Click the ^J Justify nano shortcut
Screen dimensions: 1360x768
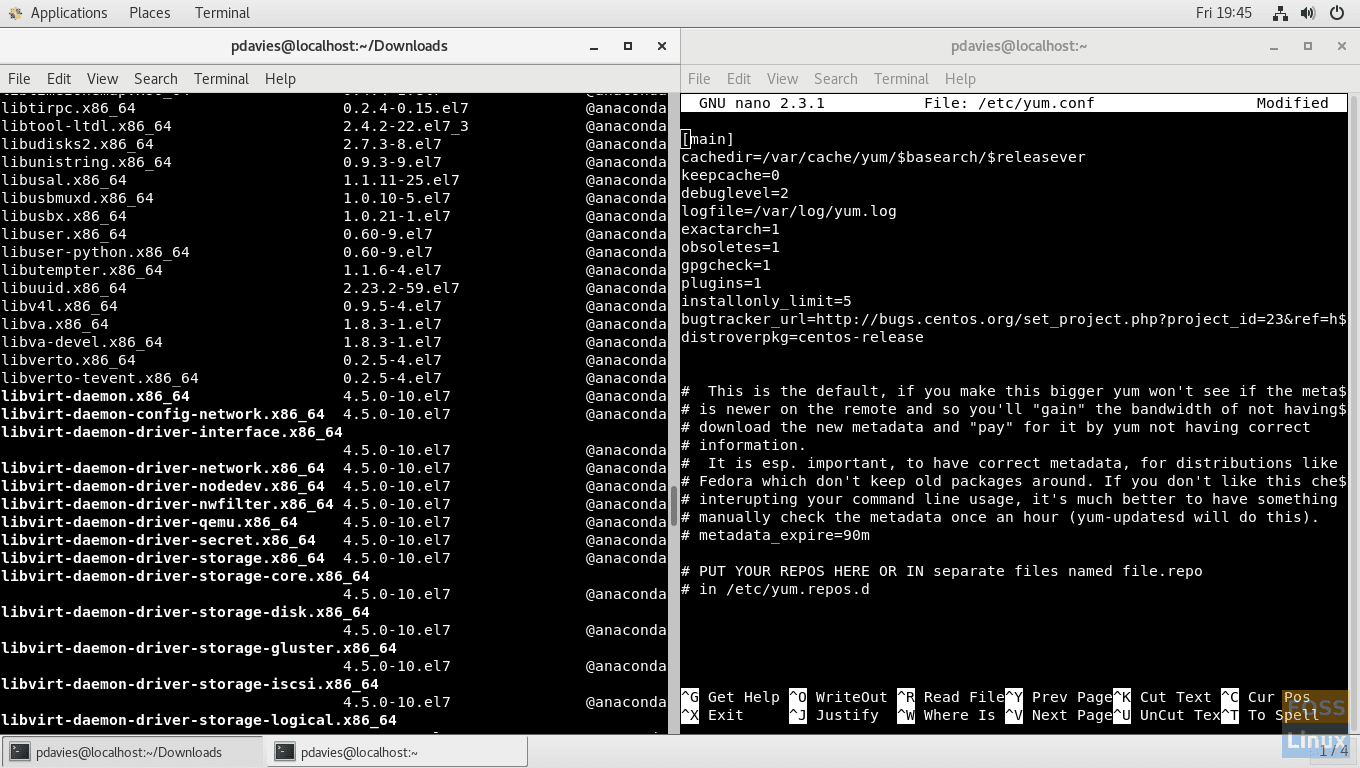click(x=834, y=715)
